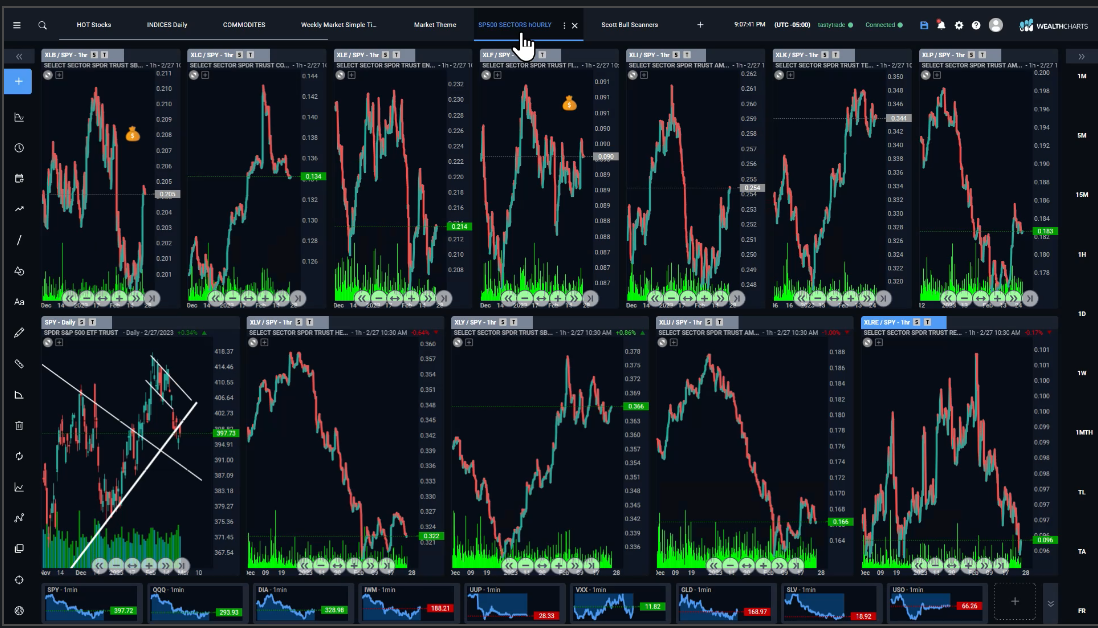This screenshot has height=628, width=1098.
Task: Open the line chart analysis tool
Action: click(19, 487)
